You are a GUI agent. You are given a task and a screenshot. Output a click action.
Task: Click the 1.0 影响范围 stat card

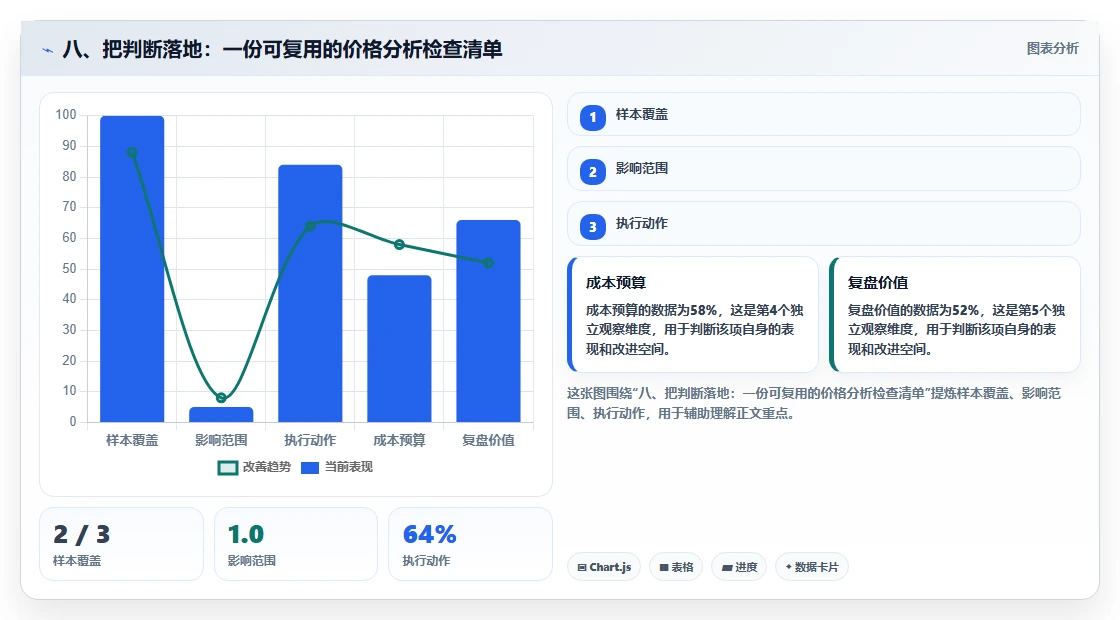coord(296,544)
